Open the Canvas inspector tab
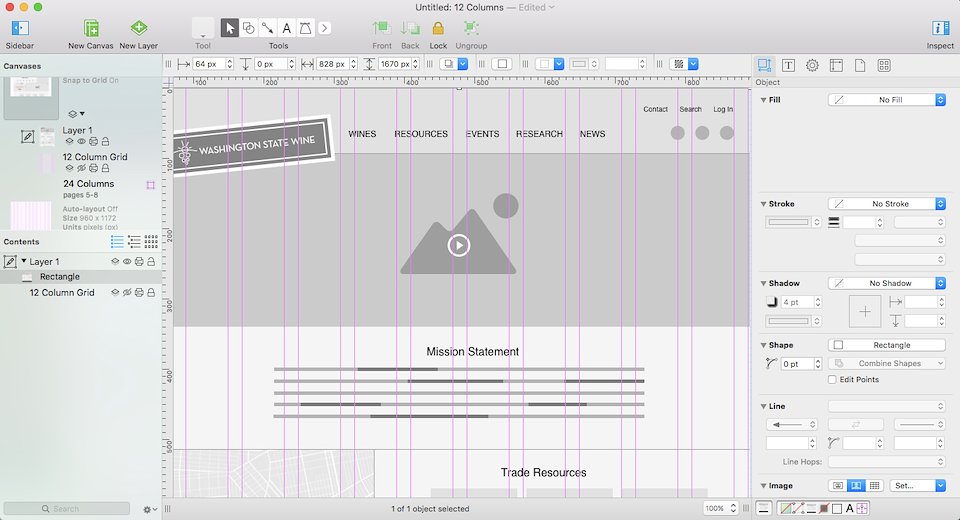This screenshot has width=960, height=520. coord(836,65)
